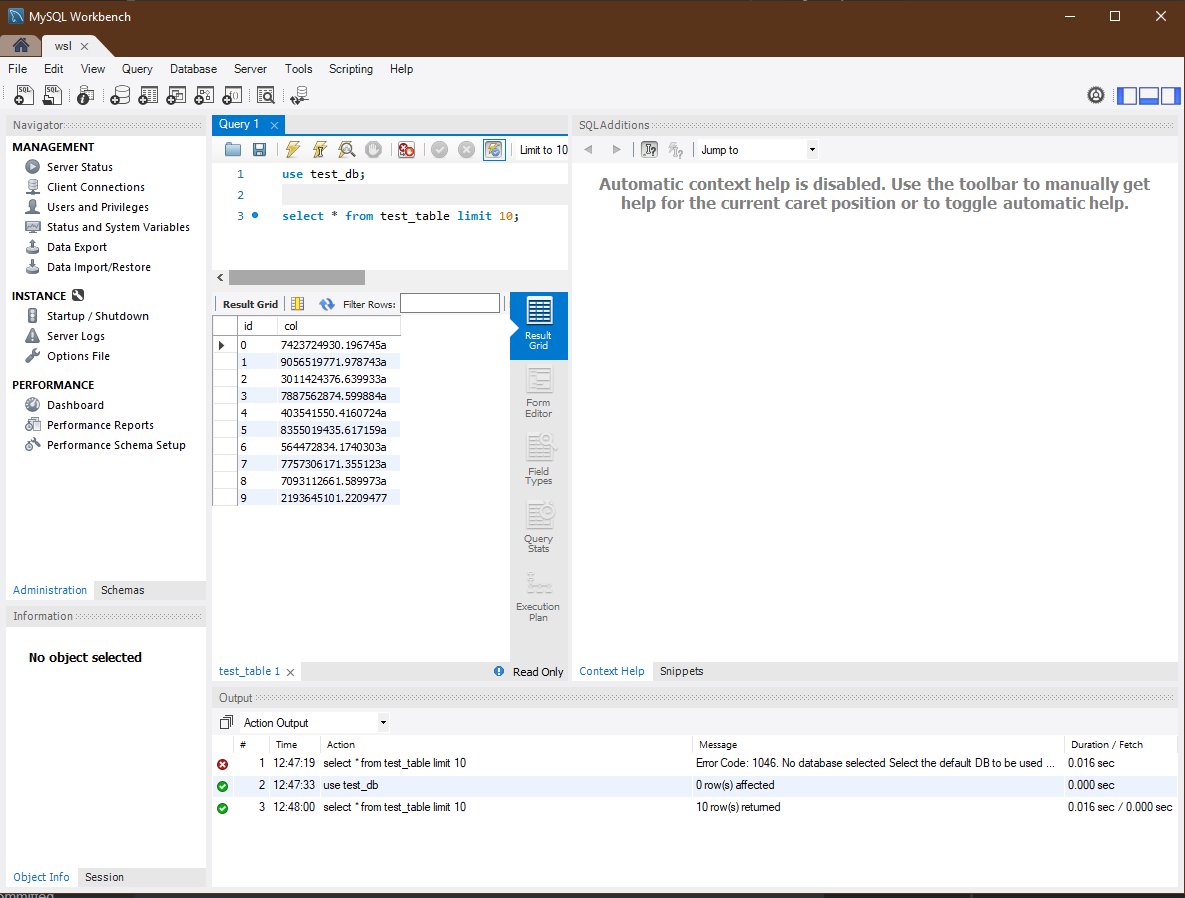Viewport: 1185px width, 898px height.
Task: Open SQL script file folder icon
Action: pyautogui.click(x=233, y=150)
